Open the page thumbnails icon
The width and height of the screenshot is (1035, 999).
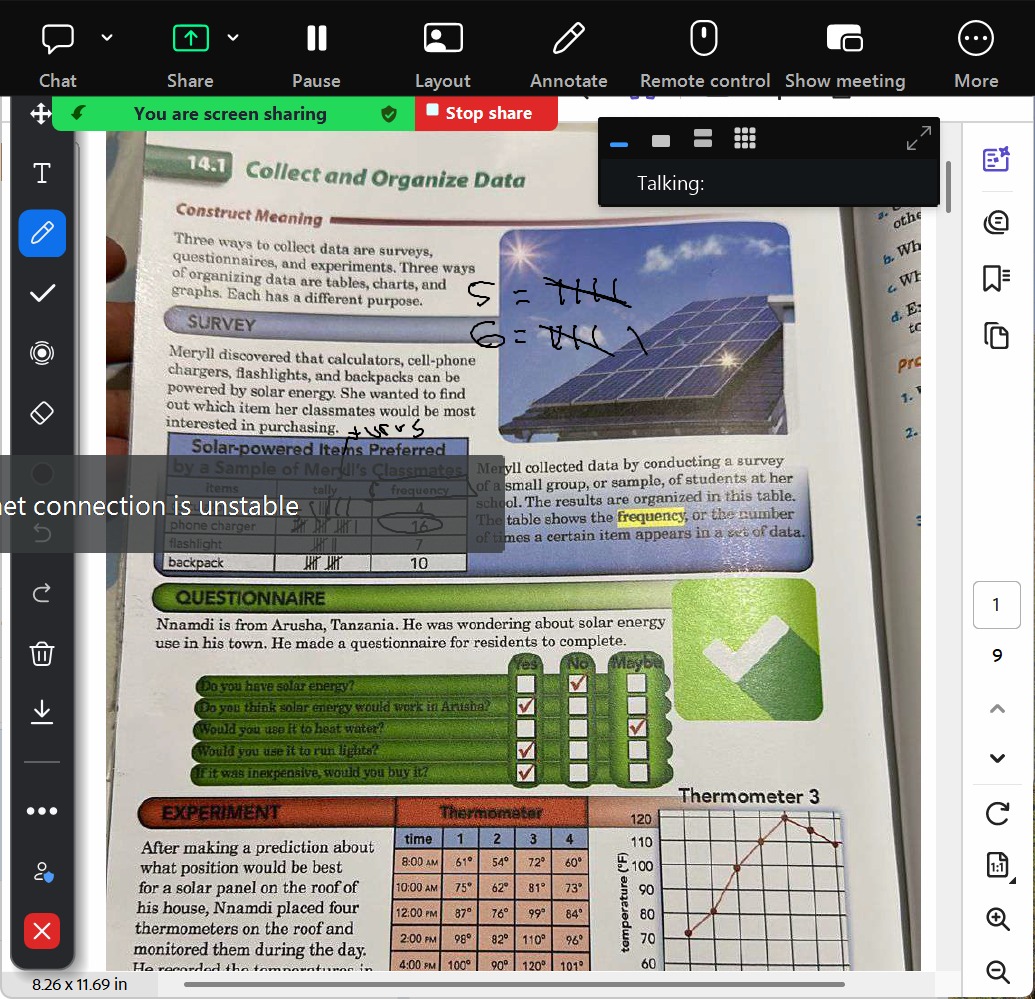996,336
